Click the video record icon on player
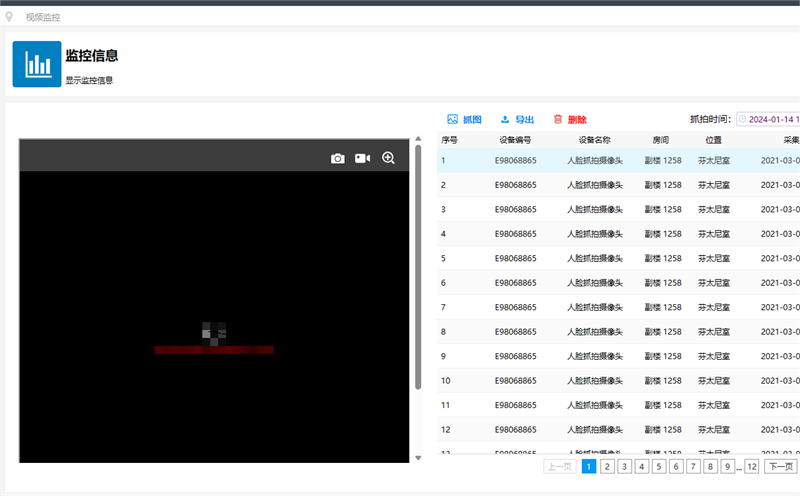This screenshot has height=496, width=800. coord(362,158)
